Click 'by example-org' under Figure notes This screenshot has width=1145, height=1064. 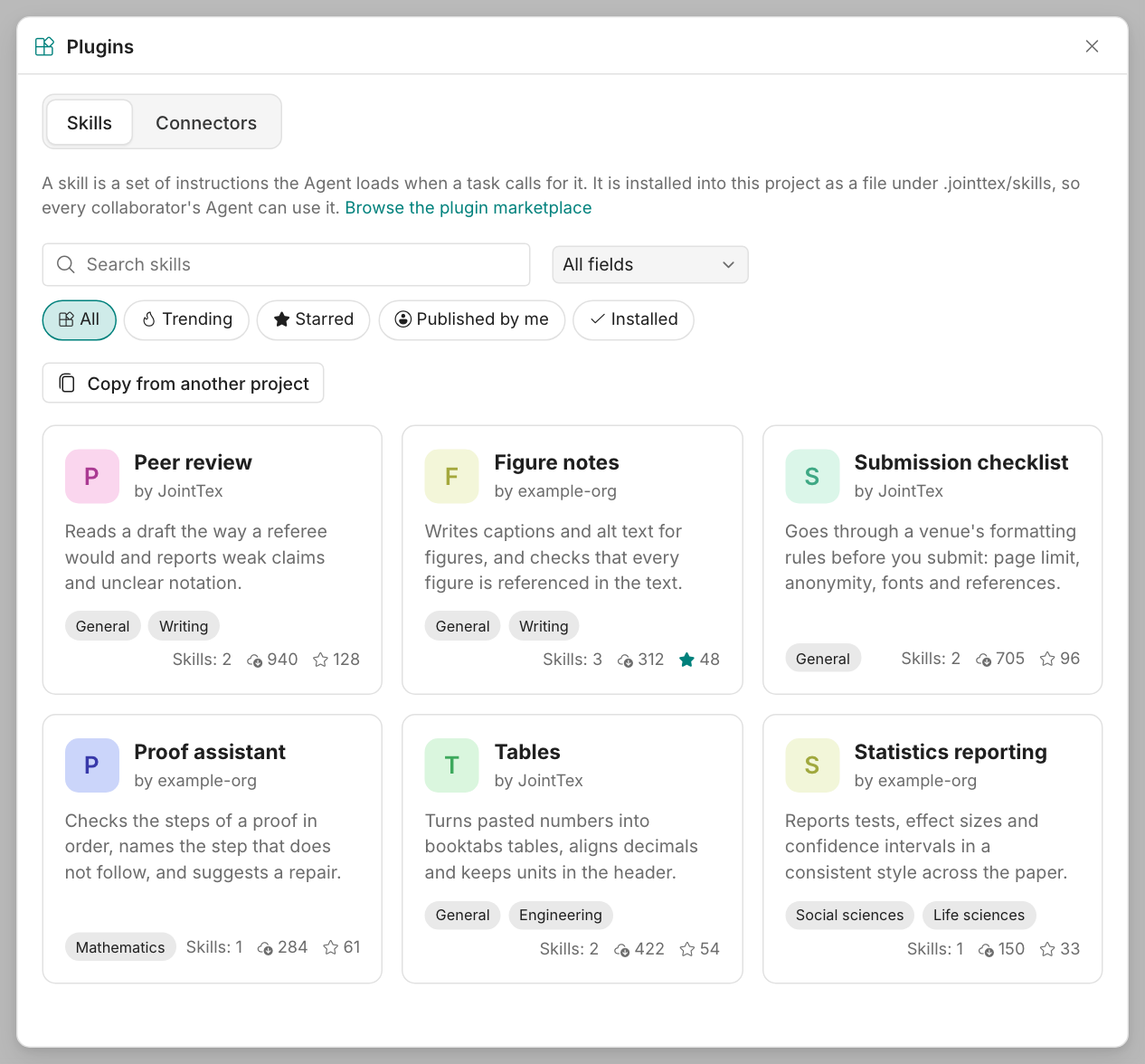(x=555, y=491)
